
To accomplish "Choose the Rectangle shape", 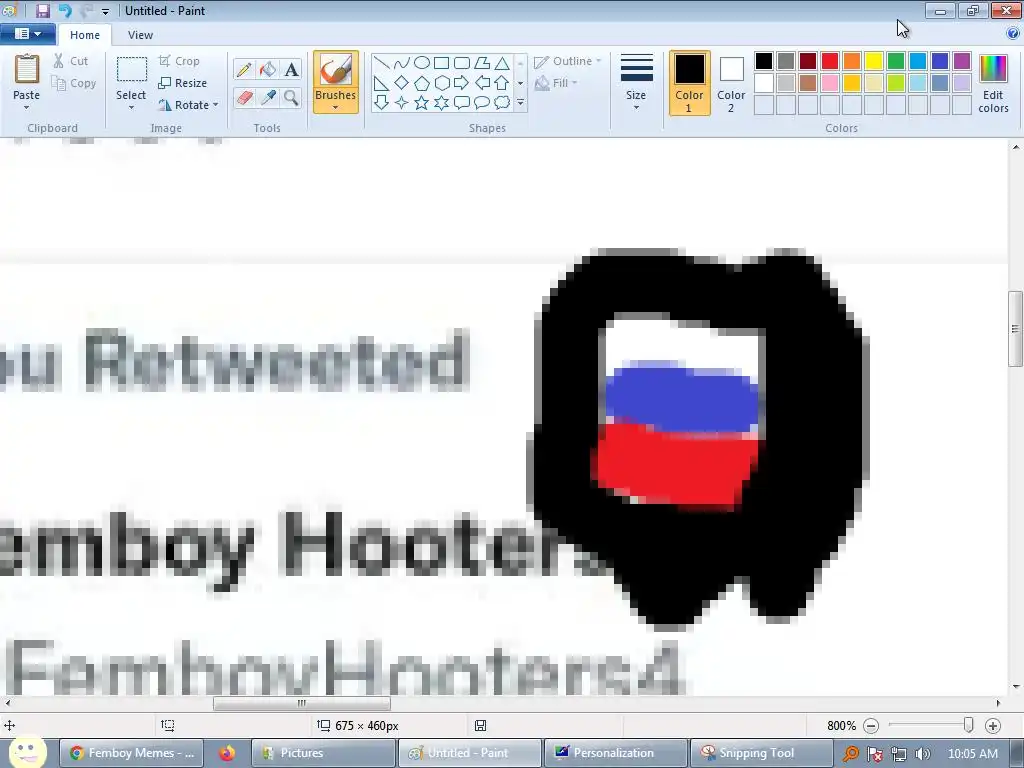I will click(442, 63).
